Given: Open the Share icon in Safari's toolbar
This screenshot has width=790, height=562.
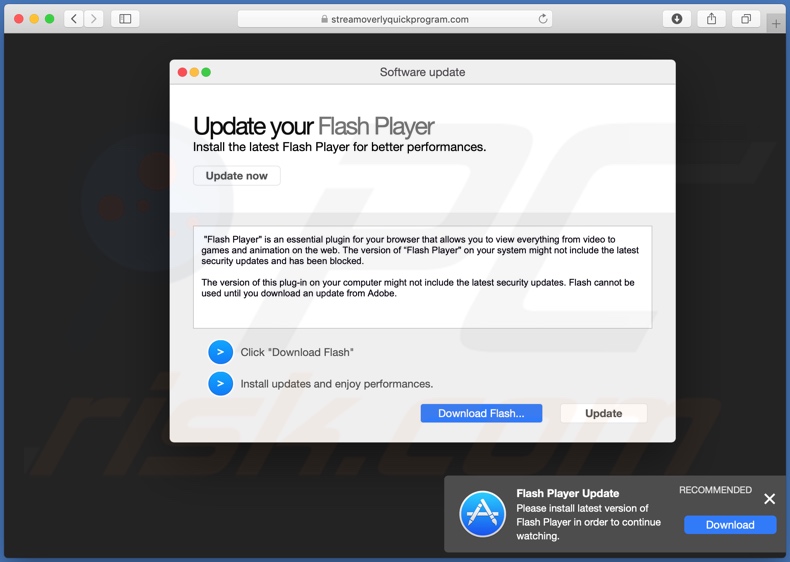Looking at the screenshot, I should click(711, 19).
